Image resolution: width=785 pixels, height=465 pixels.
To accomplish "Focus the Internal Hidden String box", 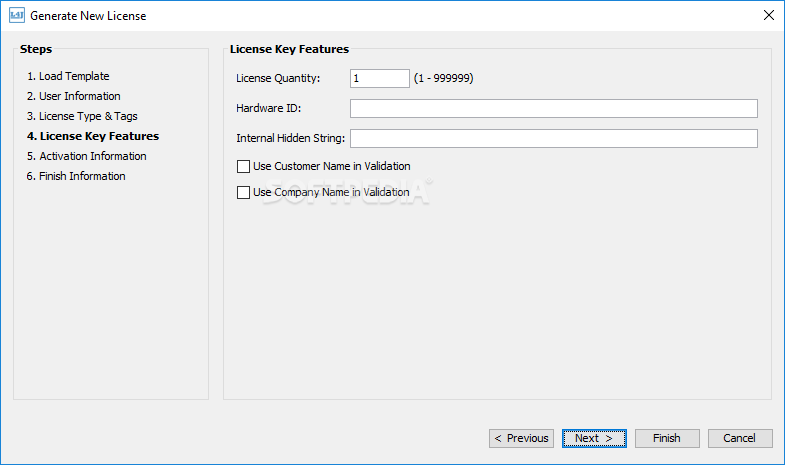I will [x=554, y=139].
